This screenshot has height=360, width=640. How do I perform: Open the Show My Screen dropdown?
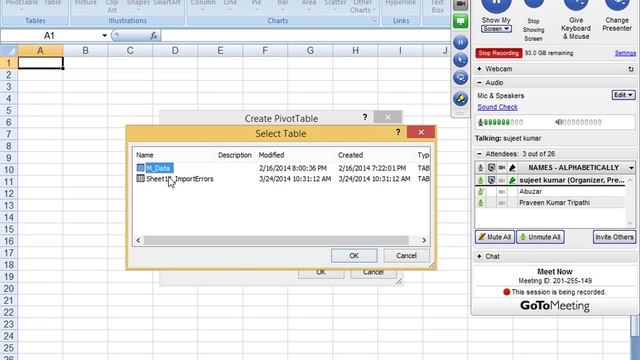pos(496,29)
